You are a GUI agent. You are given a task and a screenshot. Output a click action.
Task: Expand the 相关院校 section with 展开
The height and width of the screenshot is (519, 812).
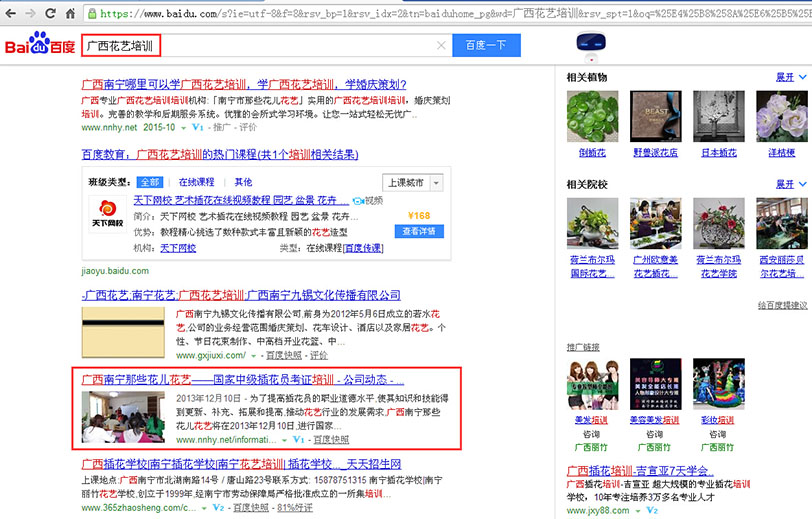(790, 184)
